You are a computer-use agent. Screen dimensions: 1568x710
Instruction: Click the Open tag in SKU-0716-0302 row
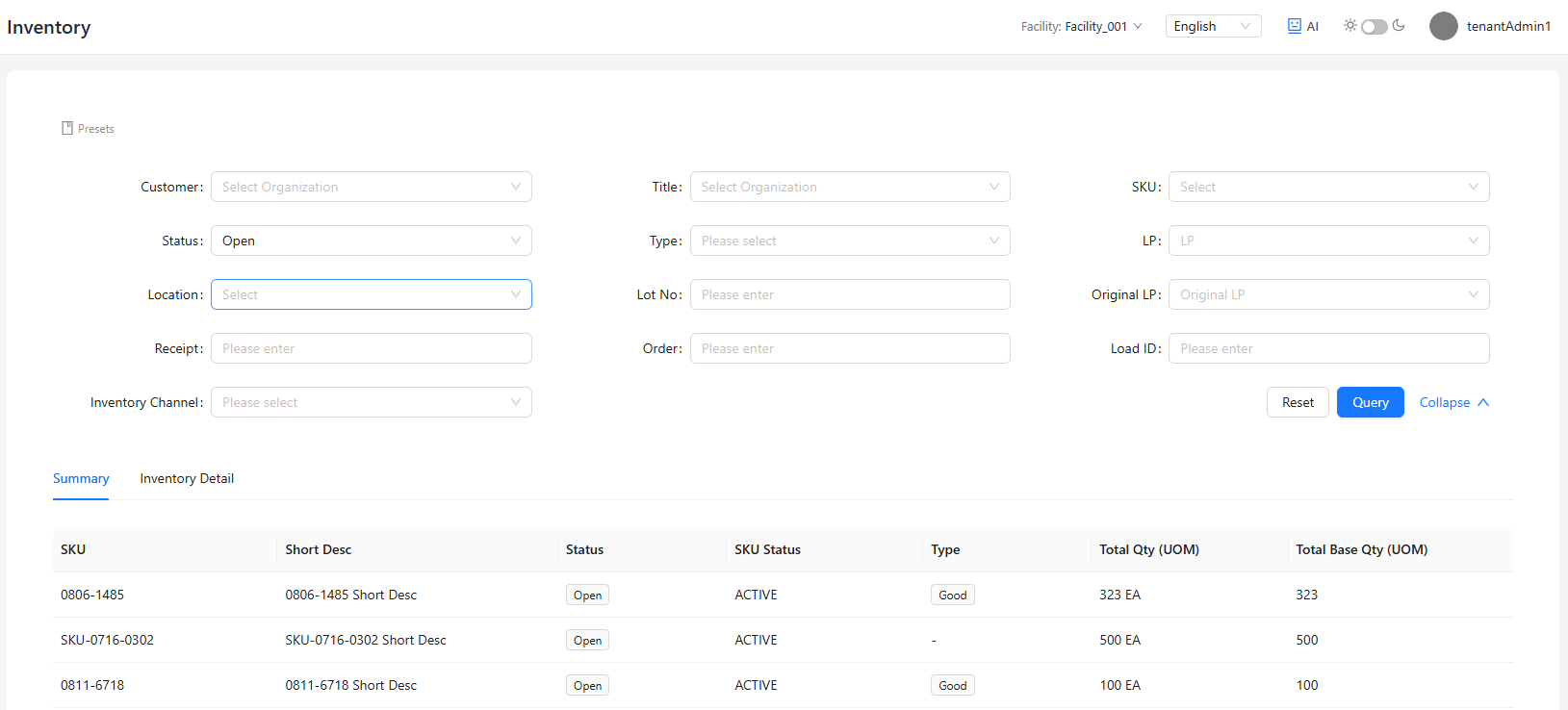[x=587, y=640]
